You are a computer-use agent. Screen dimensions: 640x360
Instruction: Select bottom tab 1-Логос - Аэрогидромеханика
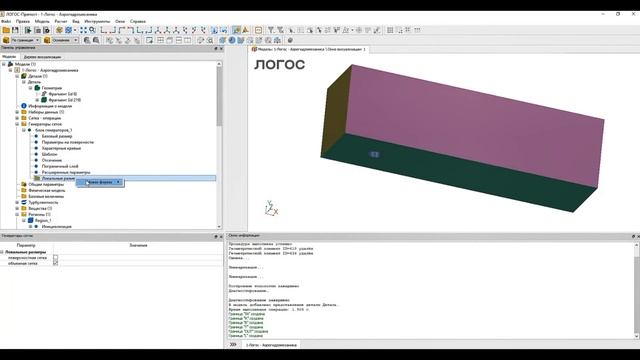(x=271, y=345)
